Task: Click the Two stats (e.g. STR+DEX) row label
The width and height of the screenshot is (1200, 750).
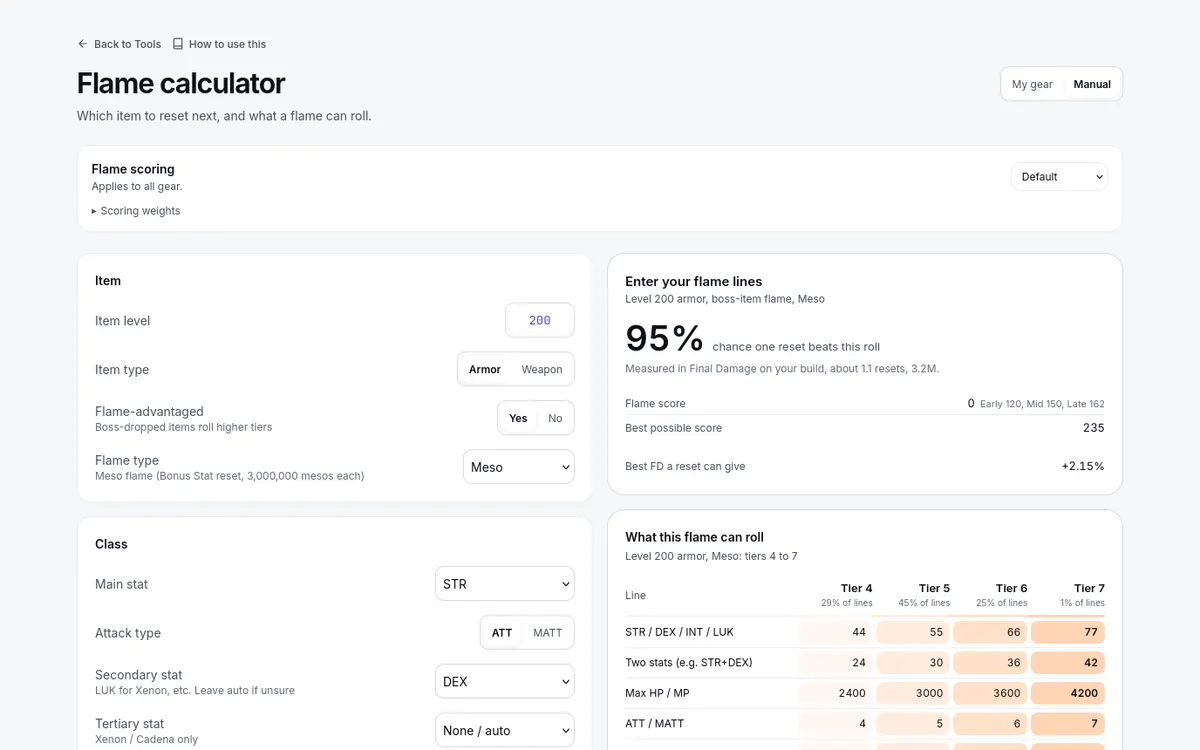Action: (x=689, y=662)
